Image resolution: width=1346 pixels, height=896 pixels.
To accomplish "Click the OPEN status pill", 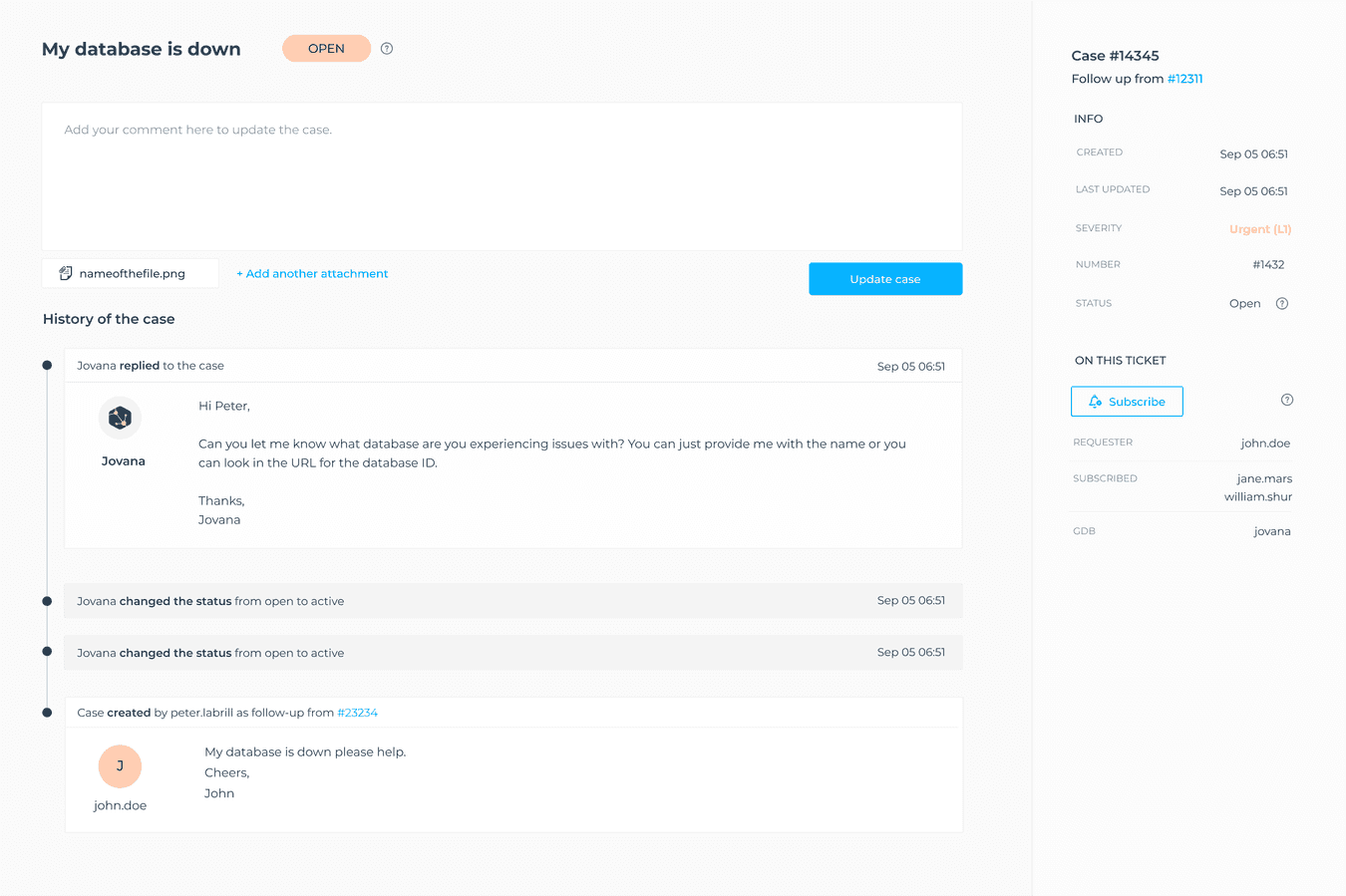I will click(x=326, y=48).
